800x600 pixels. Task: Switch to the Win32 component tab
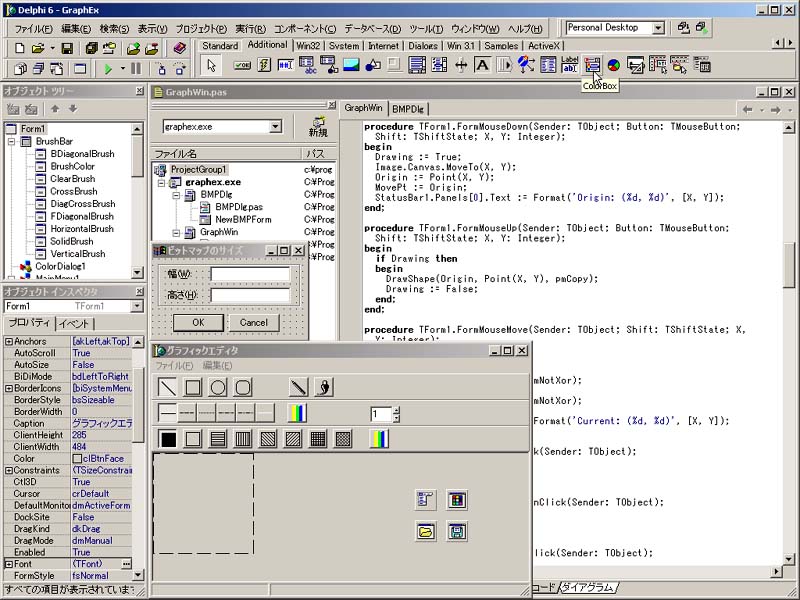310,46
